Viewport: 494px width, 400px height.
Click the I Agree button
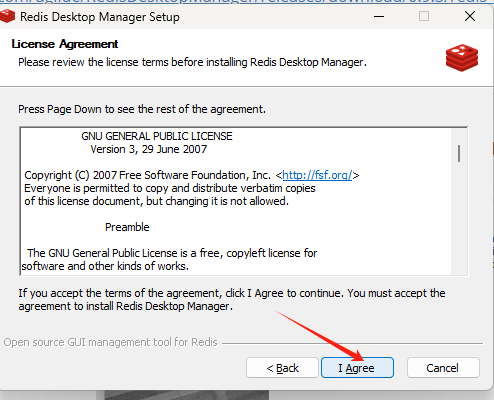(357, 368)
